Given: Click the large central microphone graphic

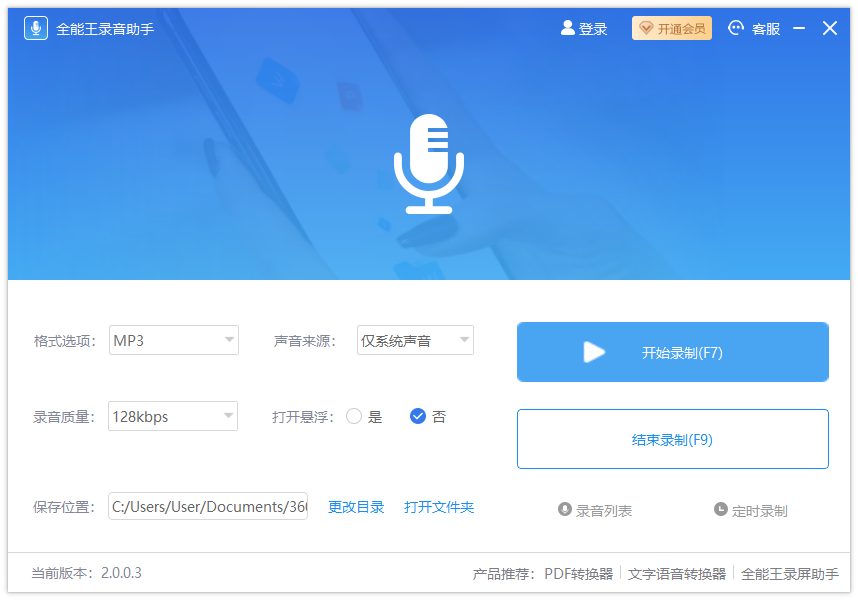Looking at the screenshot, I should [x=429, y=163].
